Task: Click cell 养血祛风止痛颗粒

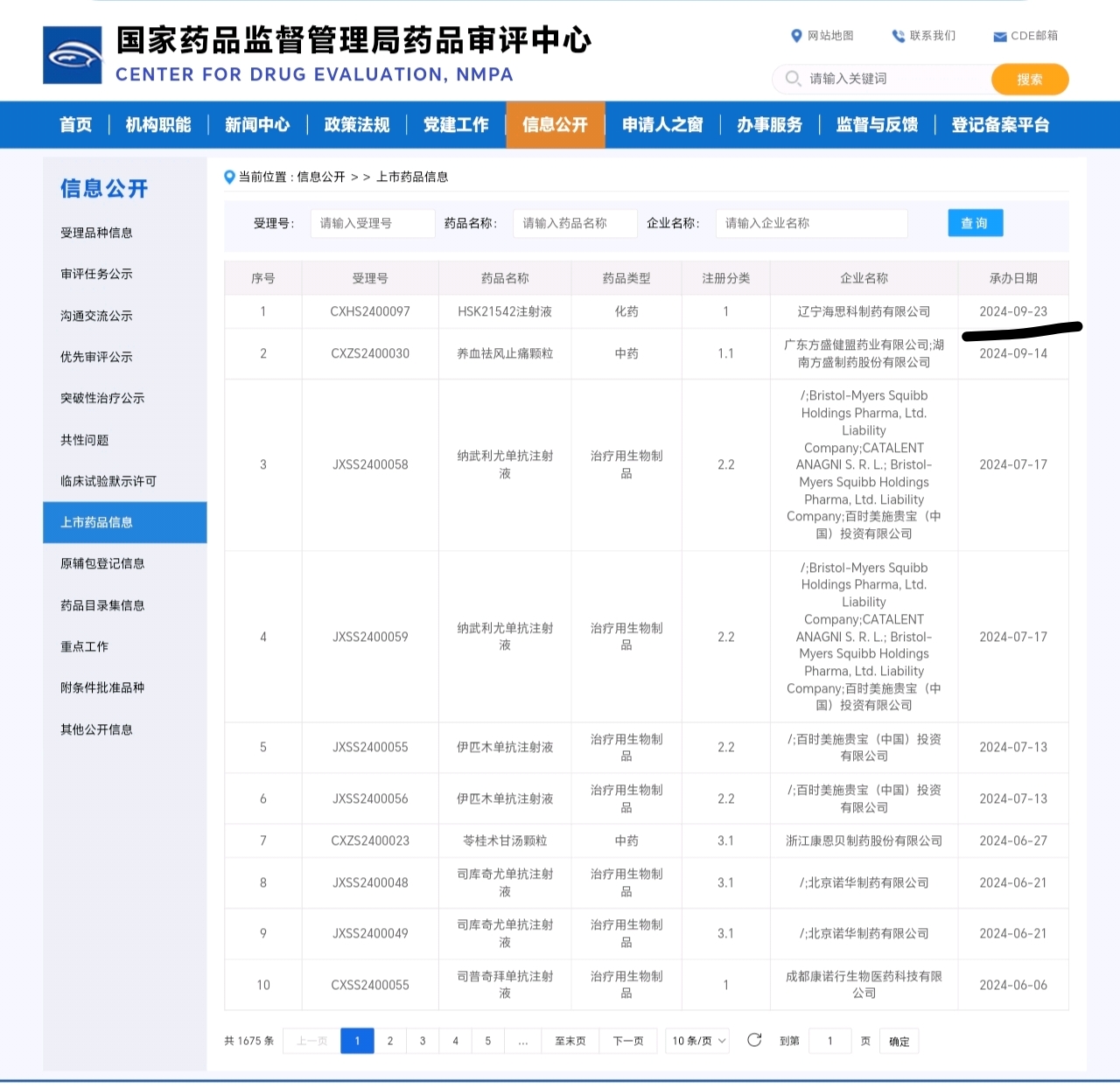Action: [x=505, y=353]
